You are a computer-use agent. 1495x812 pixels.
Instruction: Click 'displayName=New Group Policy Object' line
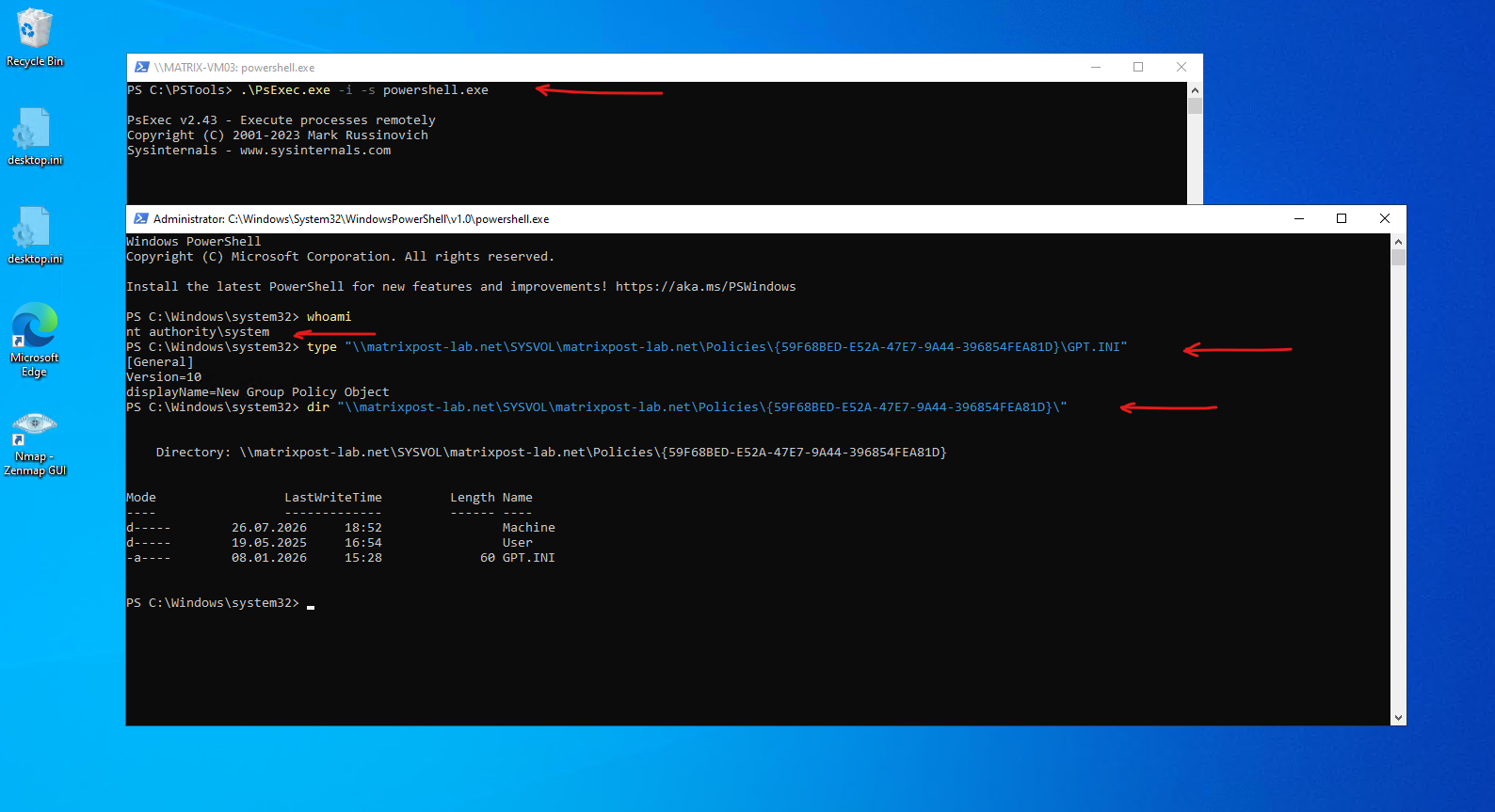[x=258, y=392]
